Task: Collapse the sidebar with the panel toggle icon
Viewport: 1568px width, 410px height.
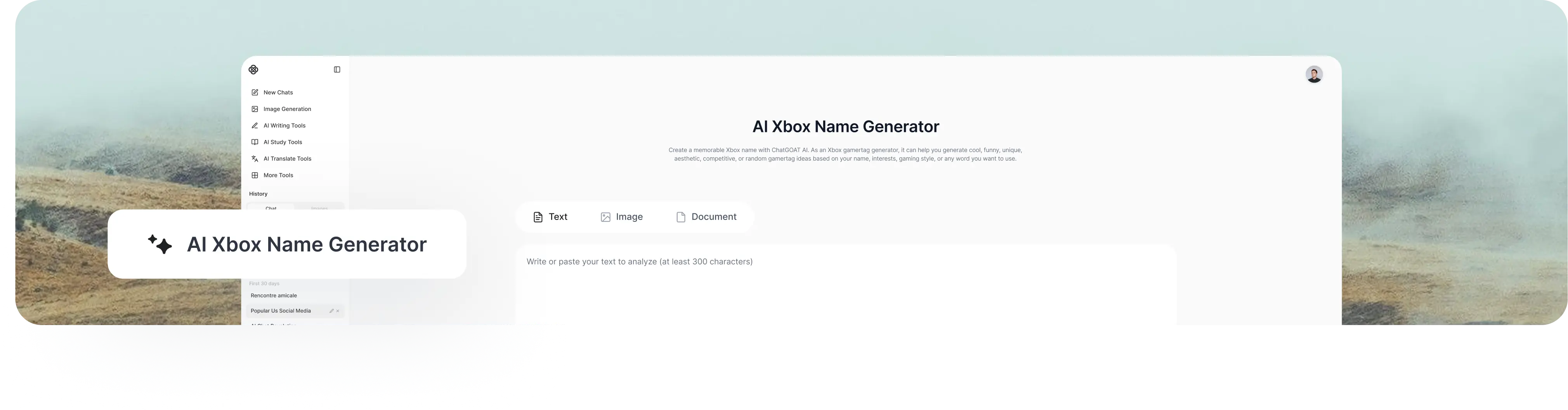Action: point(336,69)
